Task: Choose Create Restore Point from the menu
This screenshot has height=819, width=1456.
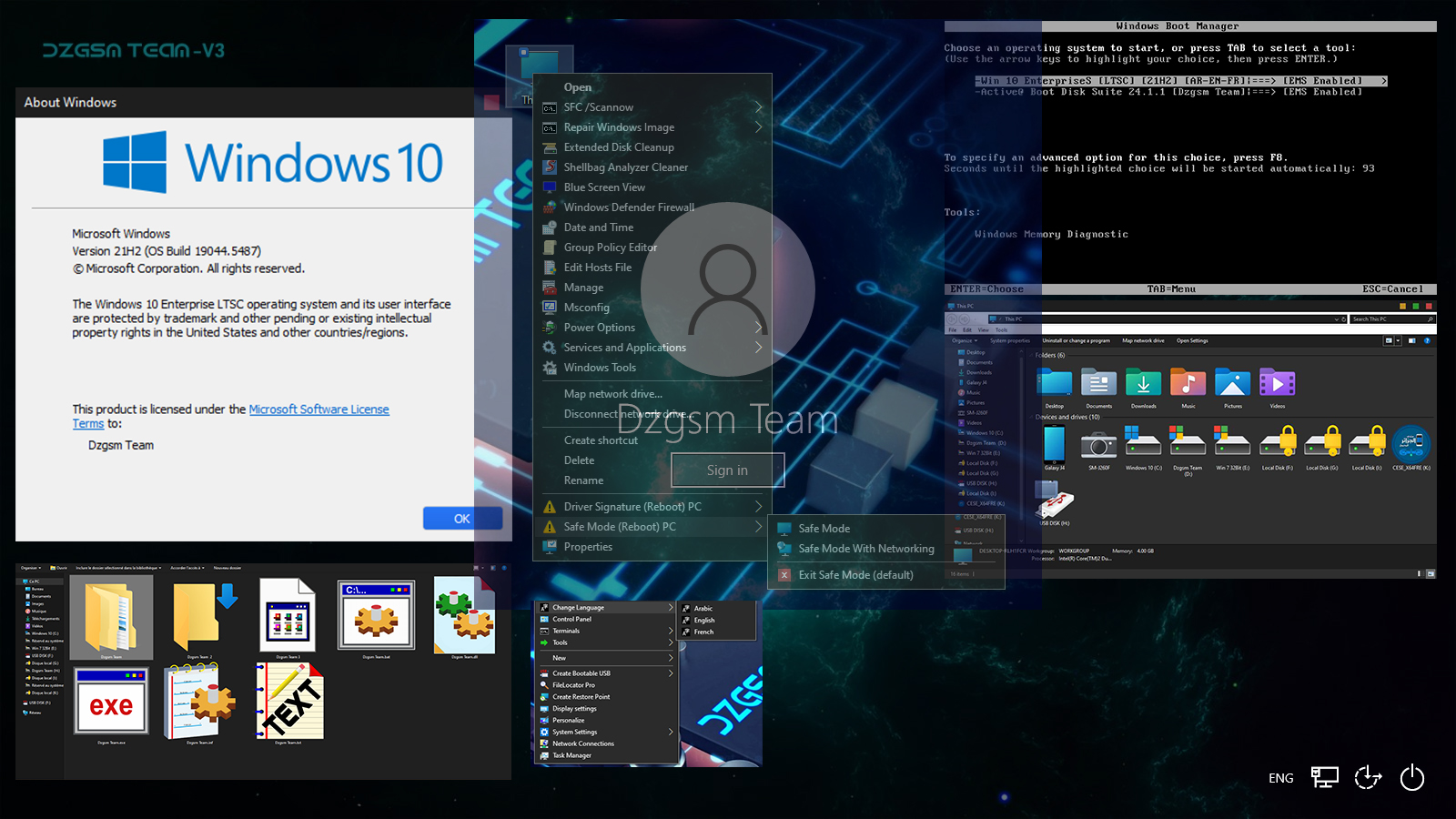Action: pos(581,696)
